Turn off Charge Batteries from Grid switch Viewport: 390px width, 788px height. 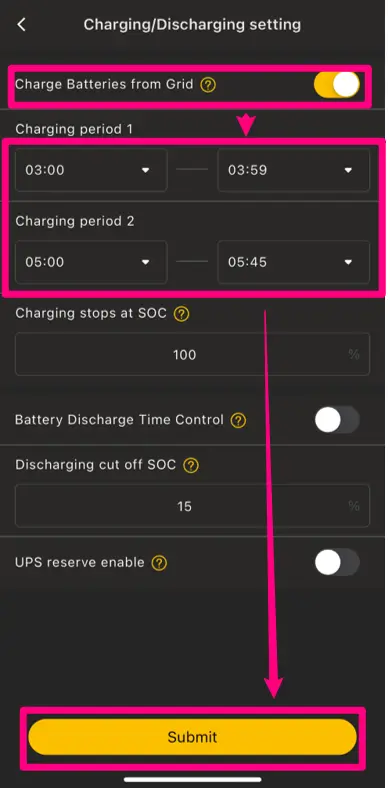coord(337,84)
